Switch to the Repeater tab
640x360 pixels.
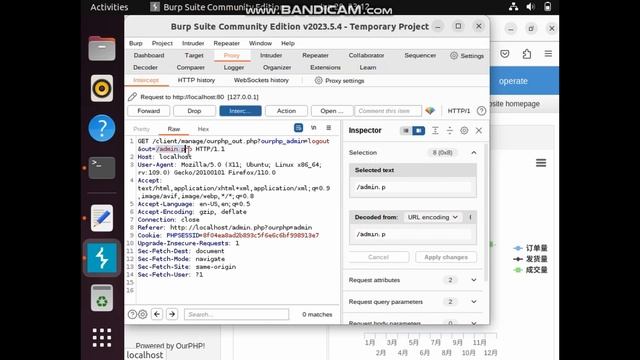pyautogui.click(x=315, y=55)
